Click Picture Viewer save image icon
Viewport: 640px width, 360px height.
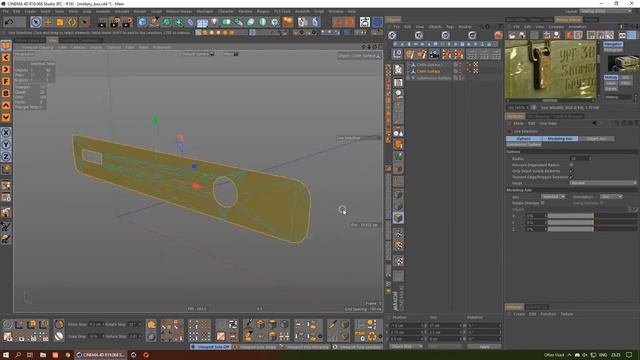click(x=522, y=36)
